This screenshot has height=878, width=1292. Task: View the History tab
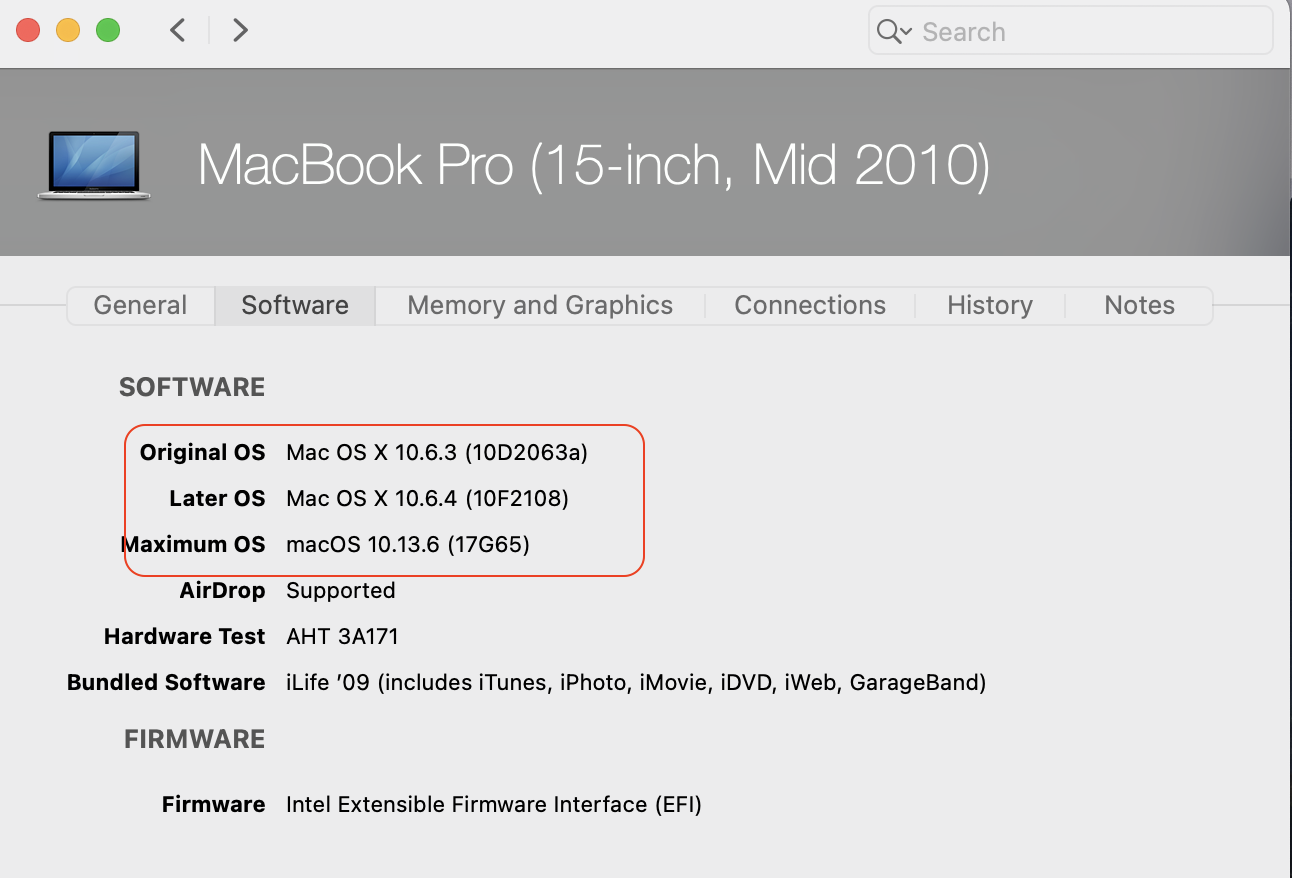[x=990, y=305]
